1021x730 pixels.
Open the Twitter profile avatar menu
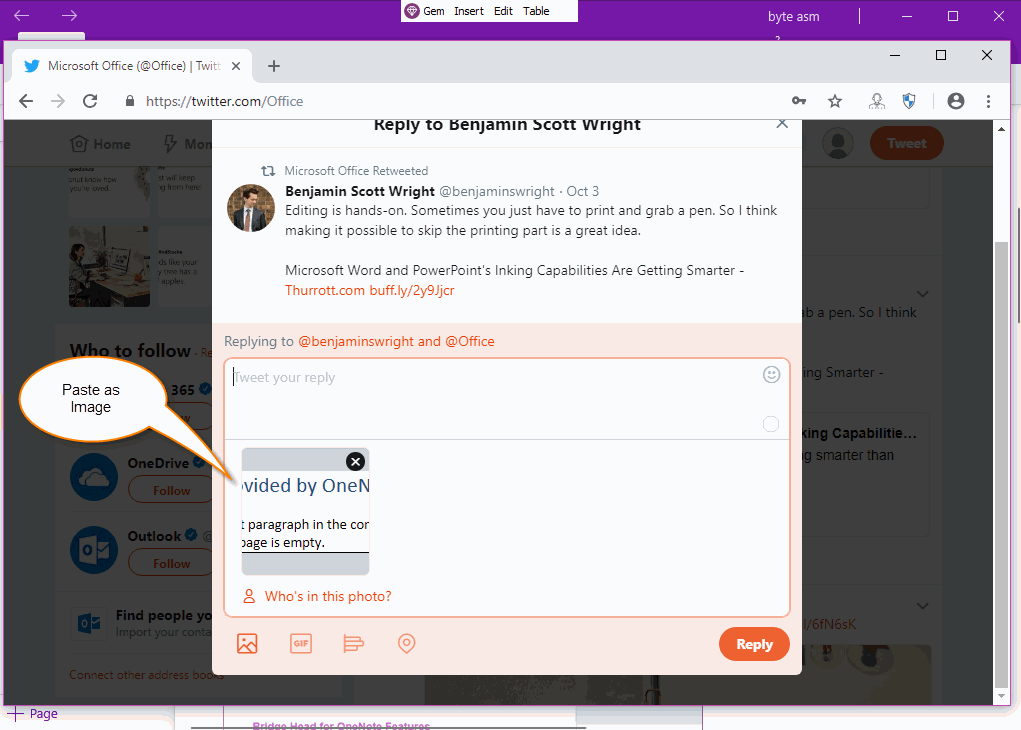(838, 143)
